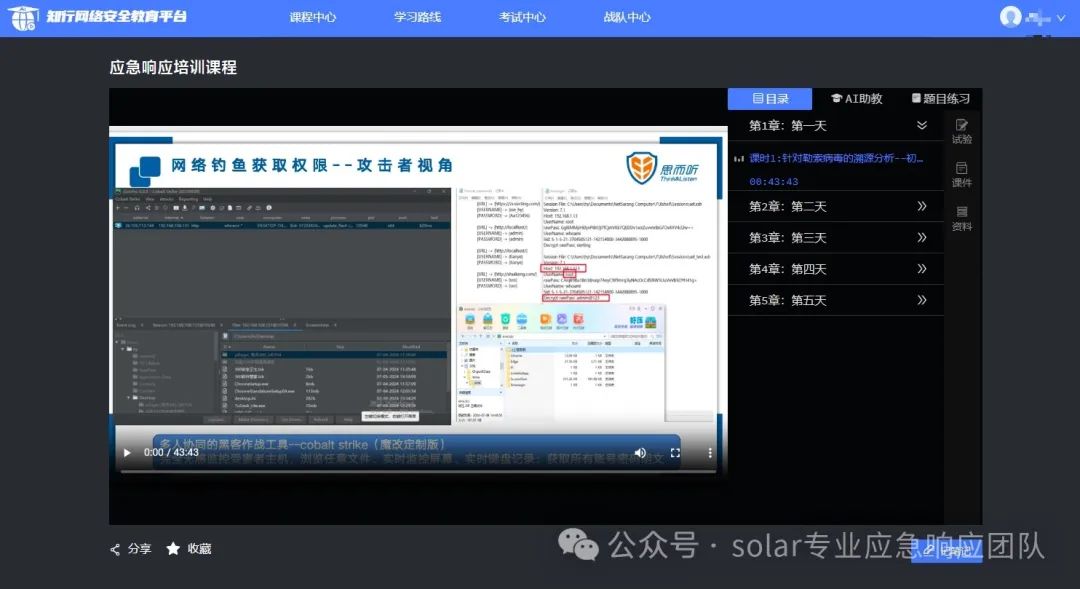
Task: Click the 写笔记 notes button
Action: (x=947, y=551)
